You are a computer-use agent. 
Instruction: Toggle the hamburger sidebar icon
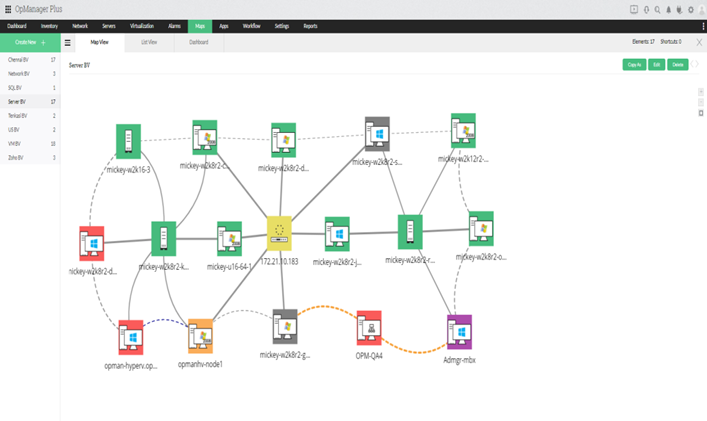(68, 43)
